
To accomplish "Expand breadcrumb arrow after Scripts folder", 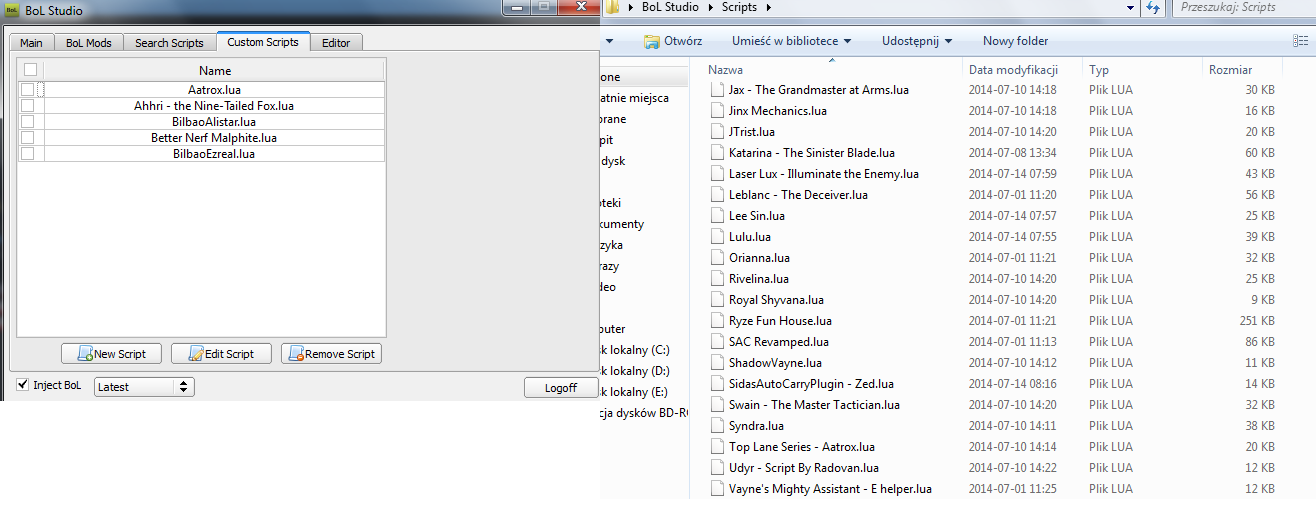I will pyautogui.click(x=767, y=8).
